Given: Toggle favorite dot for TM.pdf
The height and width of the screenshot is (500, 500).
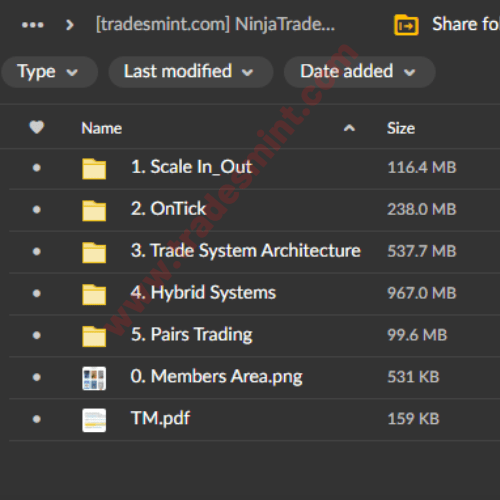Looking at the screenshot, I should coord(37,419).
